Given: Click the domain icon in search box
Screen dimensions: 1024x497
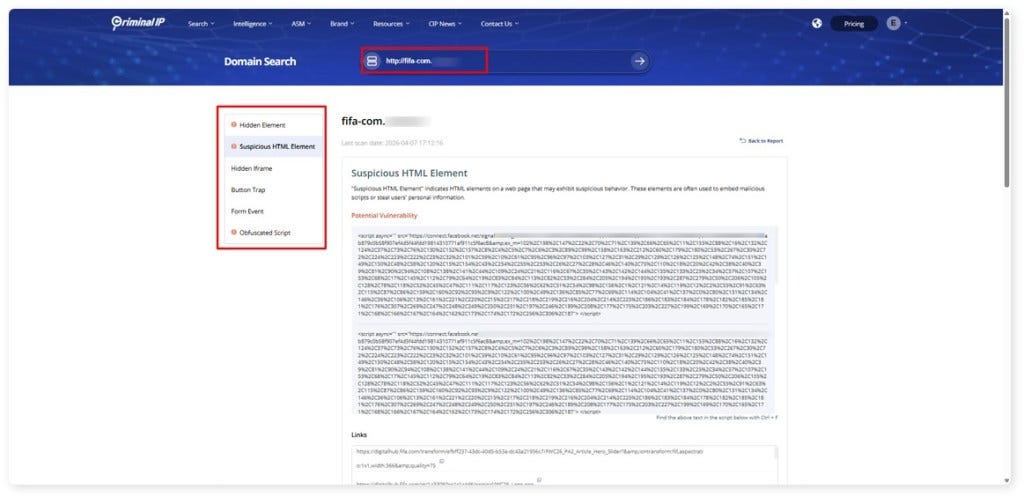Looking at the screenshot, I should point(372,61).
